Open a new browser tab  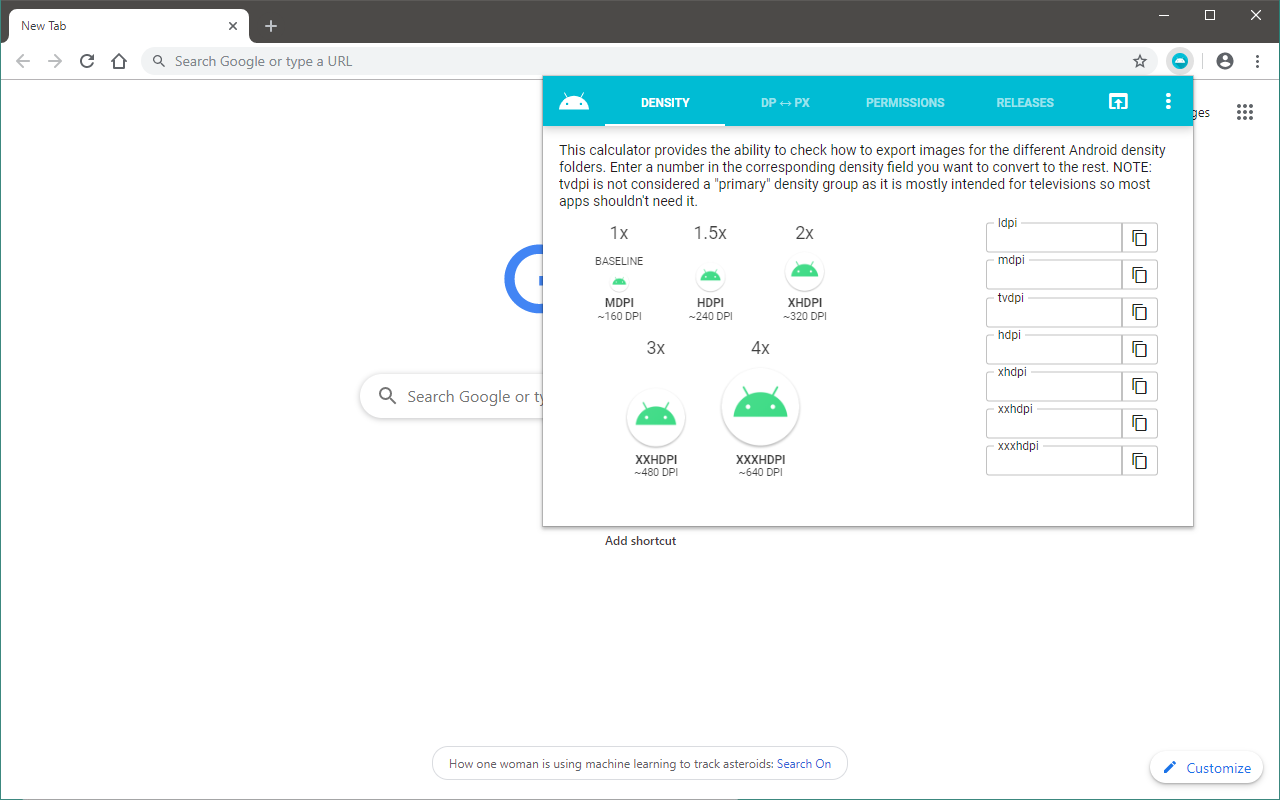click(271, 26)
